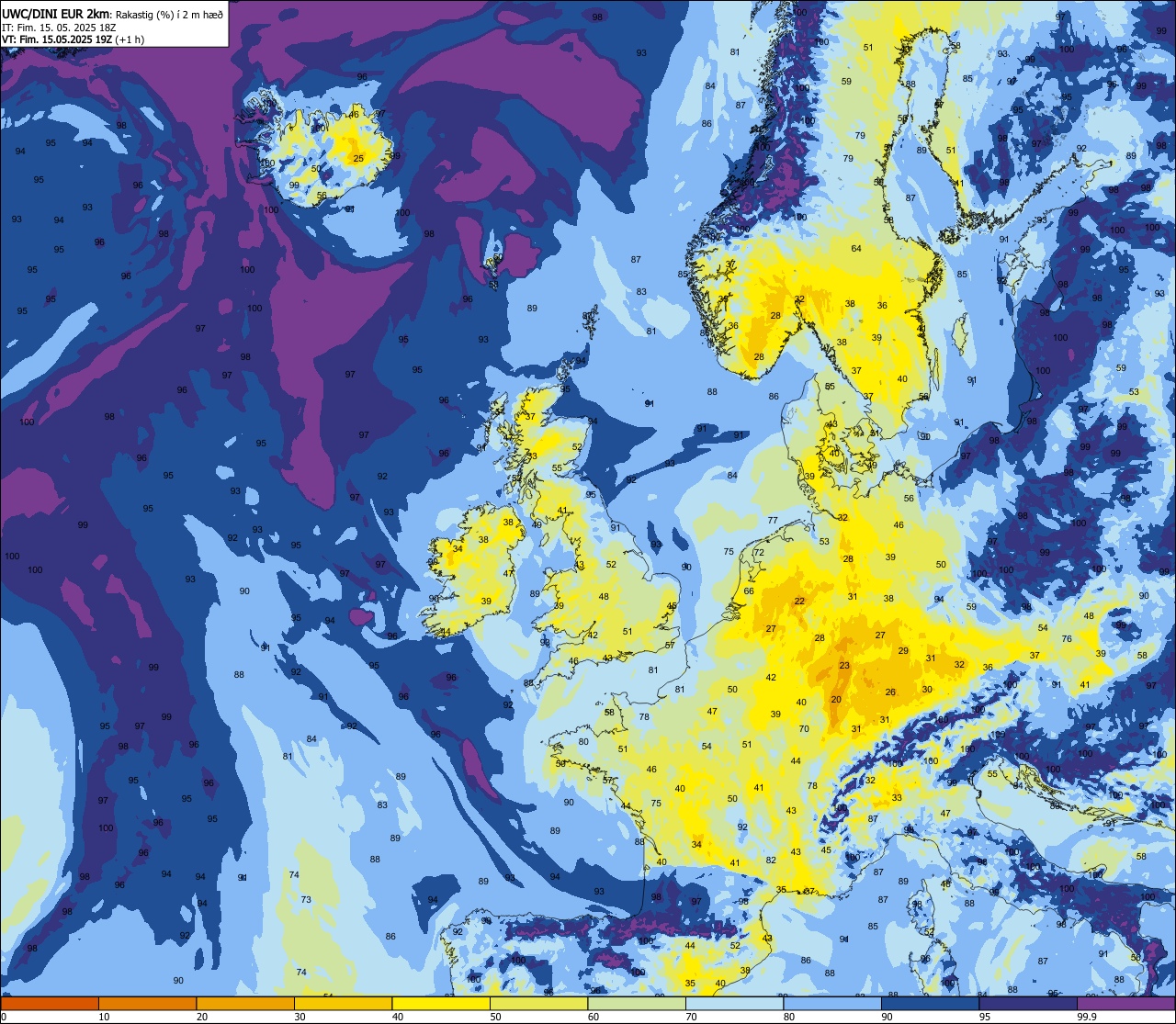The height and width of the screenshot is (1024, 1176).
Task: Click the map title 'UWC/DINI EUR 2km'
Action: (x=56, y=14)
